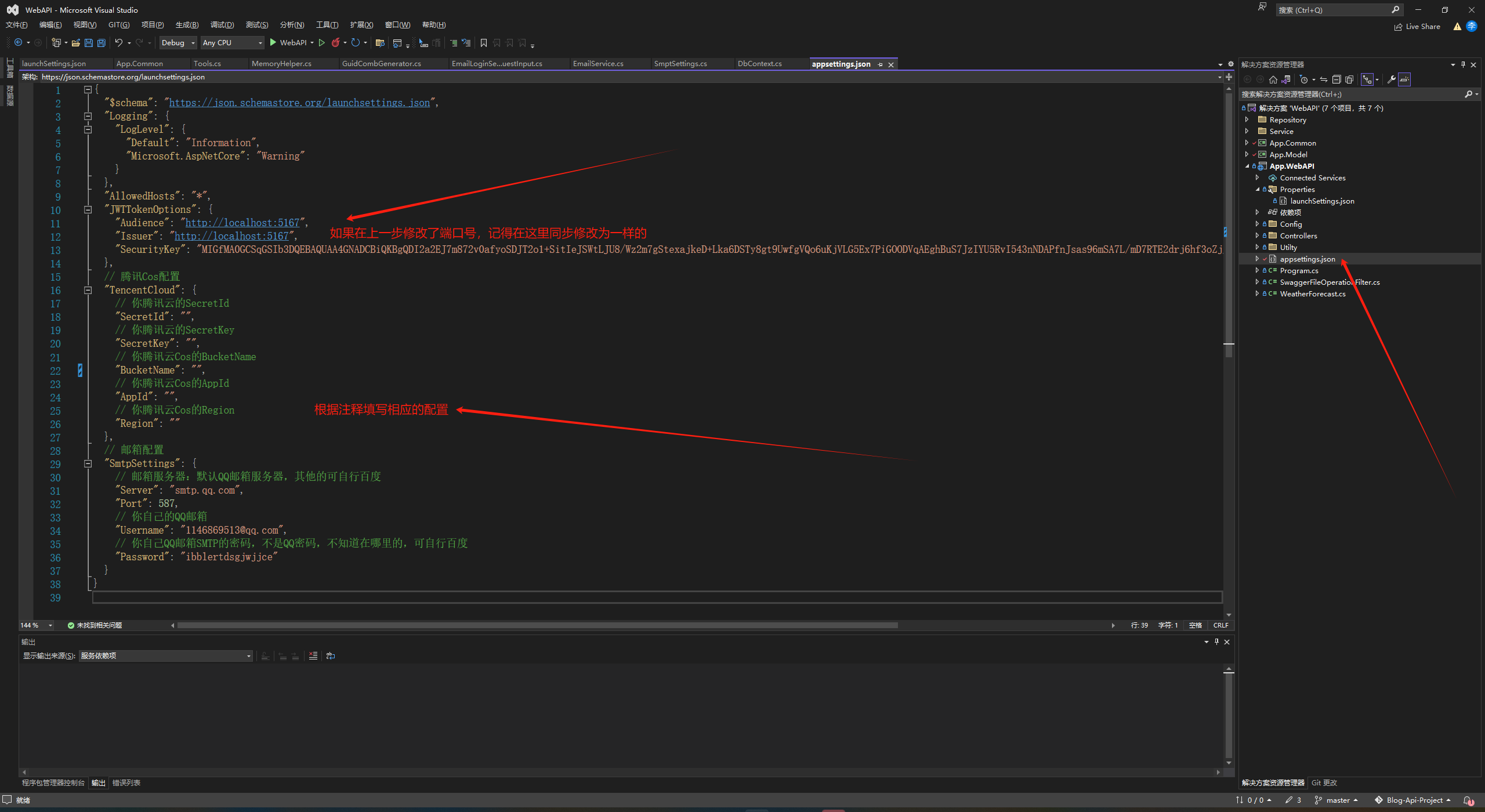Click the Restart circular arrow icon

(x=356, y=42)
